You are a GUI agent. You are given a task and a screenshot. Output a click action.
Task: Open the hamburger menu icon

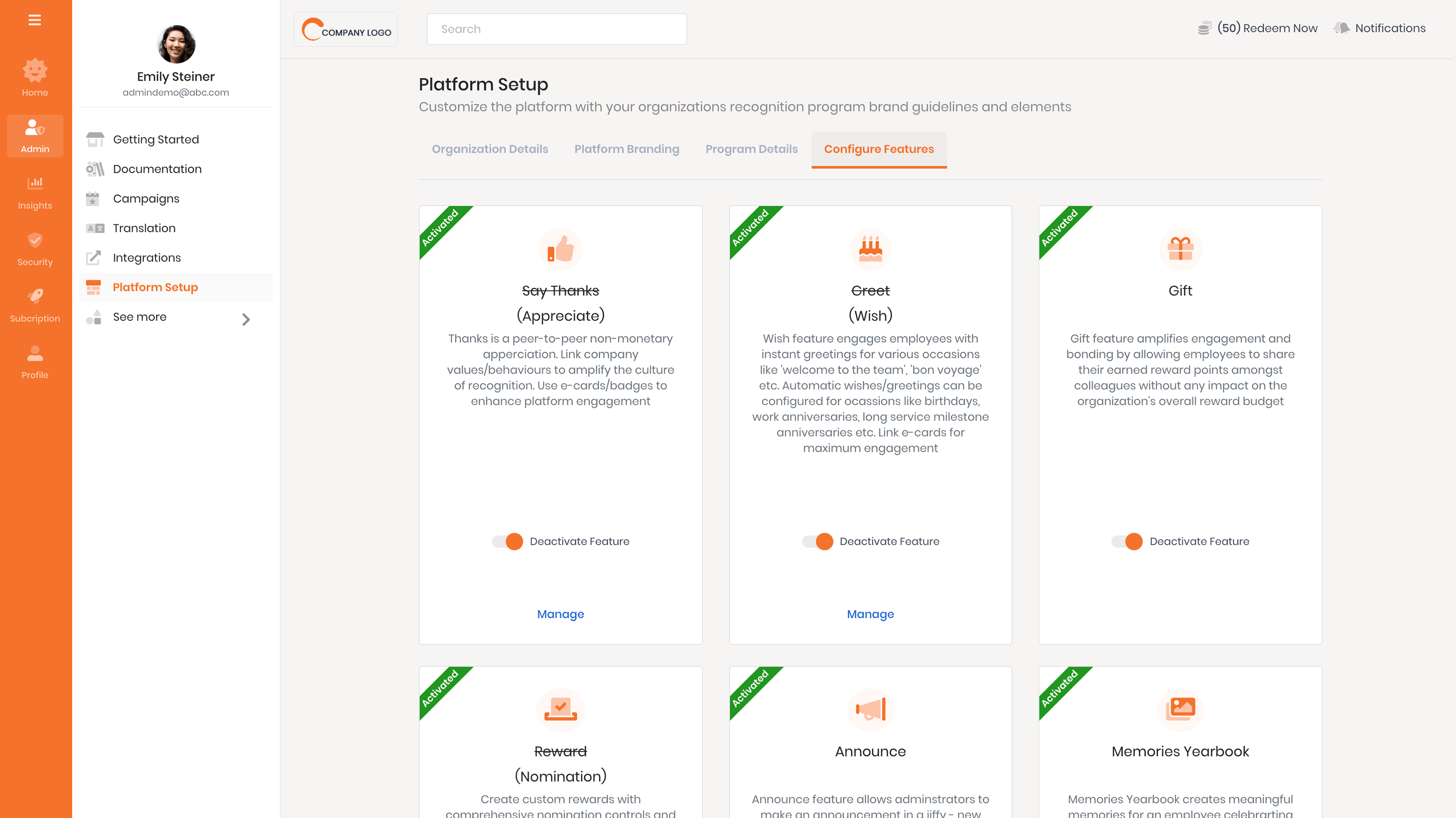pyautogui.click(x=34, y=20)
